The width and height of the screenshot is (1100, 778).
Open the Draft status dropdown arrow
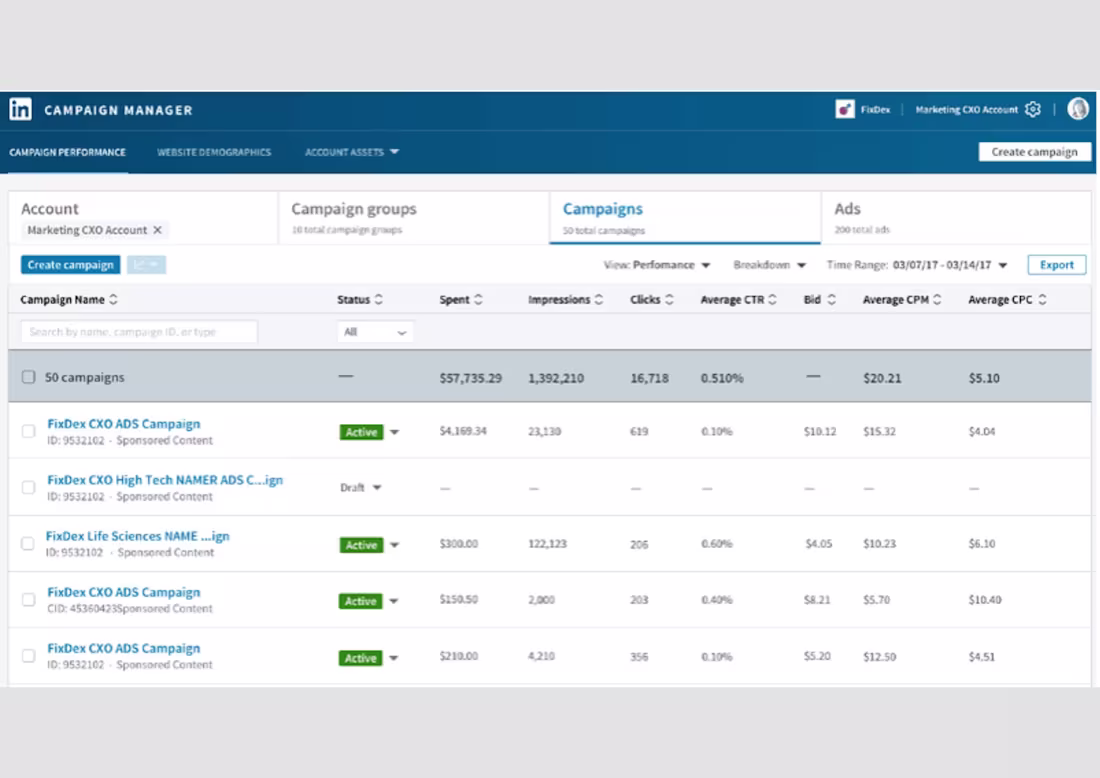tap(377, 488)
